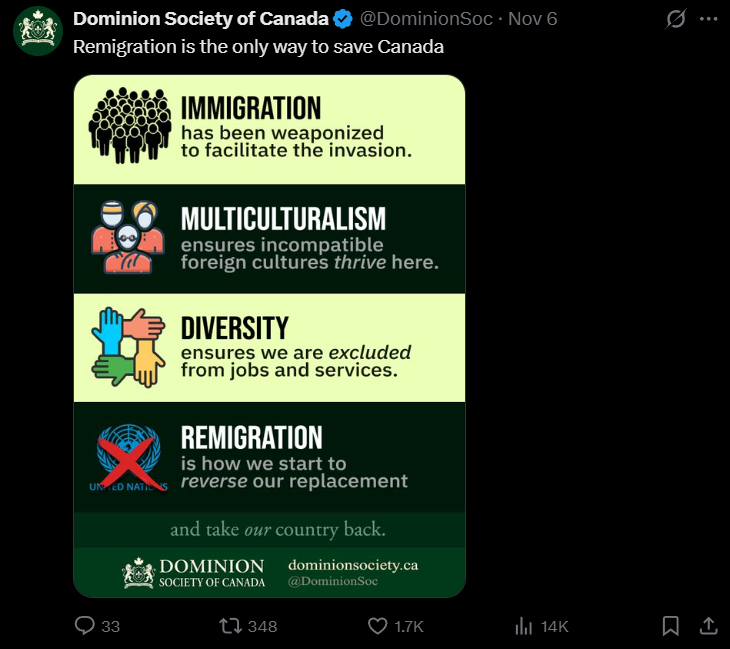730x649 pixels.
Task: Open the share options menu
Action: click(708, 626)
